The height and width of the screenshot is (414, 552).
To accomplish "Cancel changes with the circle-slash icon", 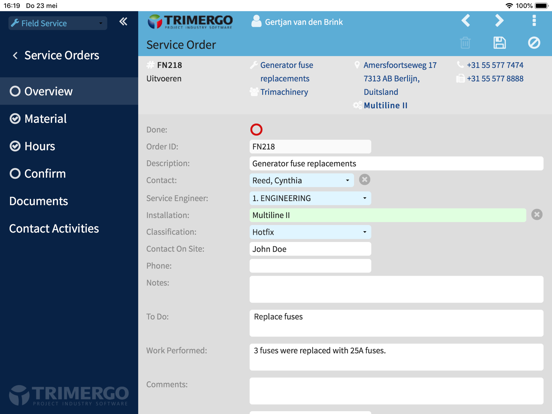I will click(534, 43).
